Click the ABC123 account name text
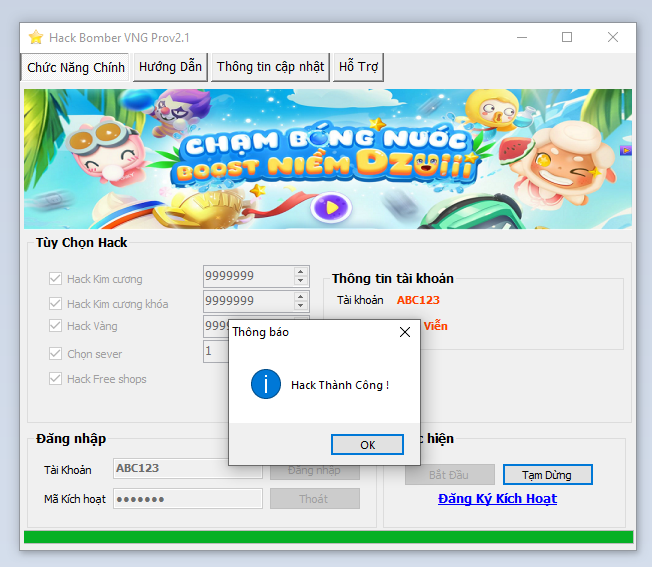The width and height of the screenshot is (652, 570). 418,300
